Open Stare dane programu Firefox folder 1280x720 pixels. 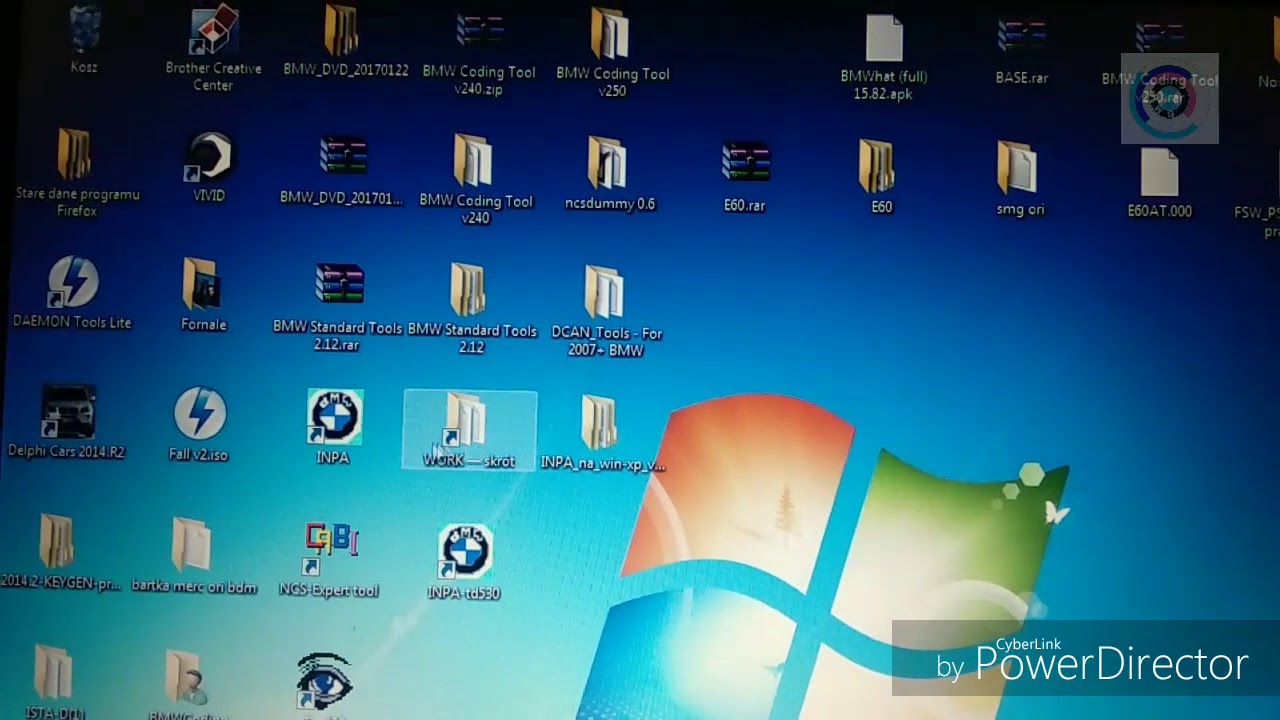click(x=77, y=172)
